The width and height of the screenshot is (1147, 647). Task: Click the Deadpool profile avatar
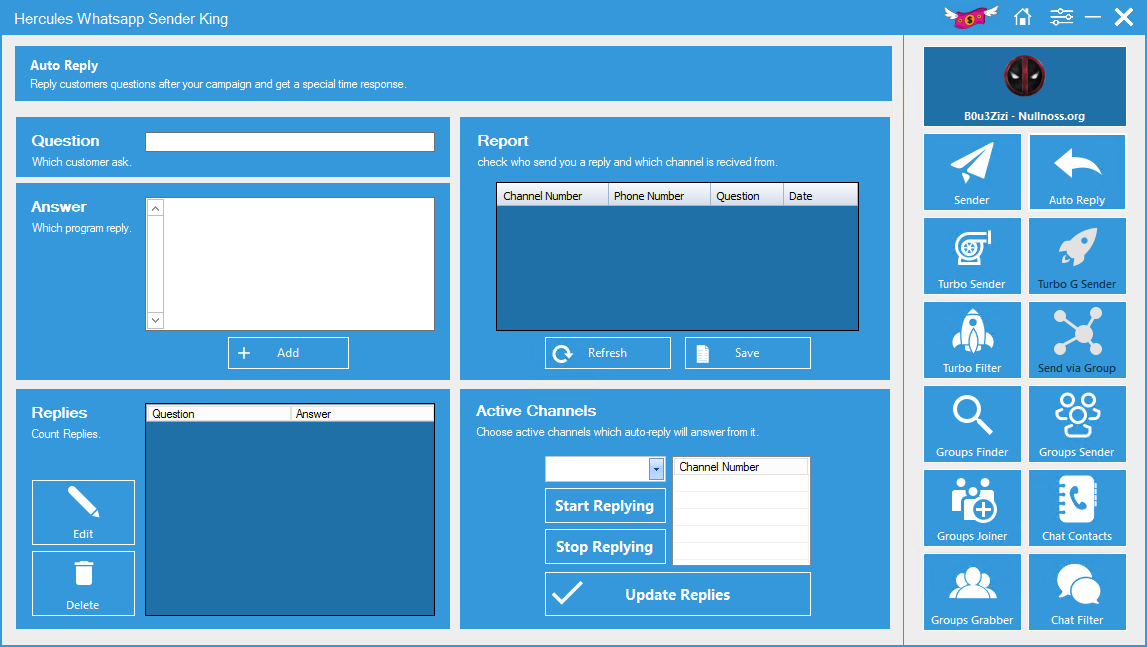[1024, 76]
